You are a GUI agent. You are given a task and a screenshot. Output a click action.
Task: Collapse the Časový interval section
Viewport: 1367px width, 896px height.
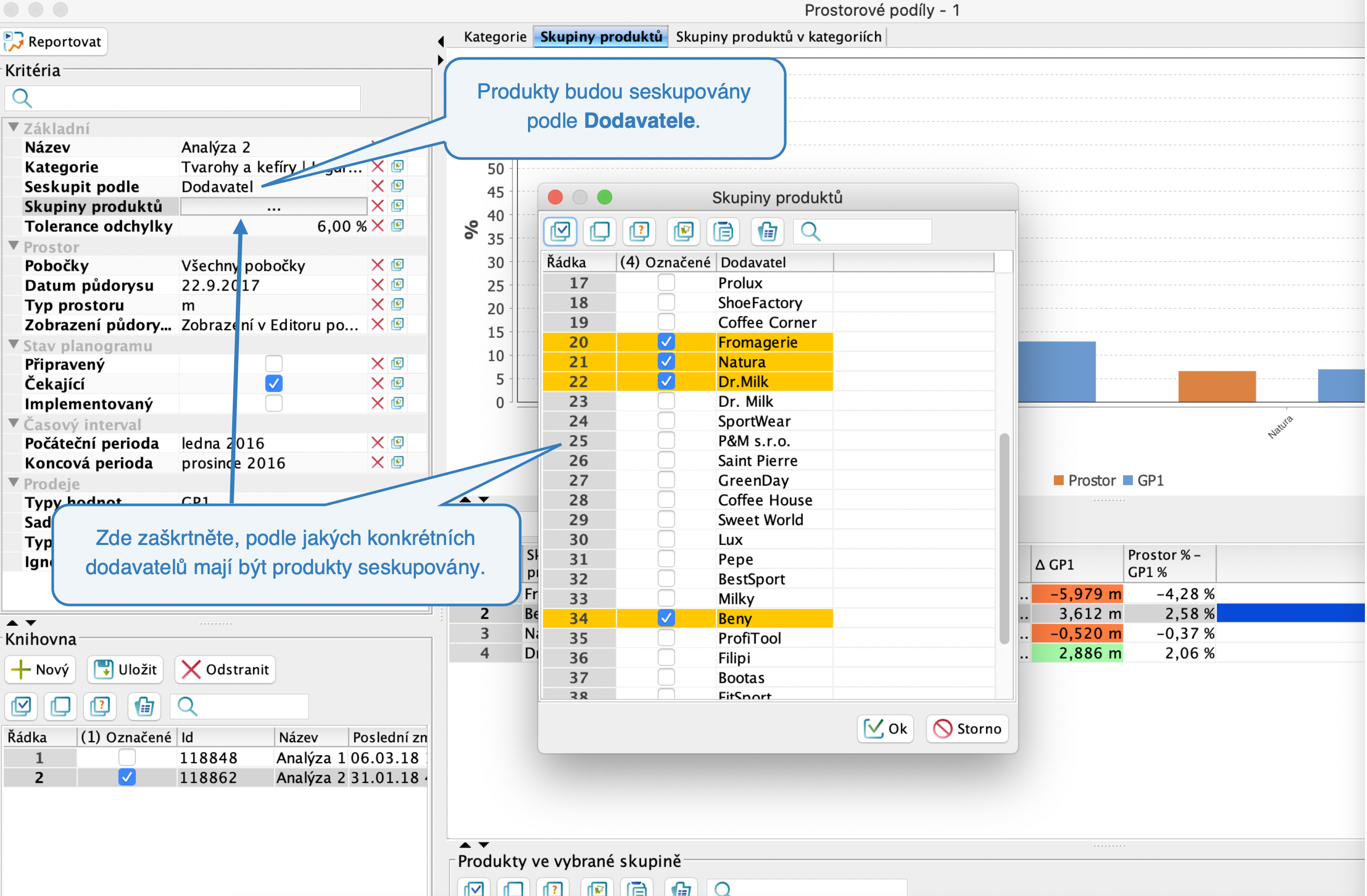point(14,423)
